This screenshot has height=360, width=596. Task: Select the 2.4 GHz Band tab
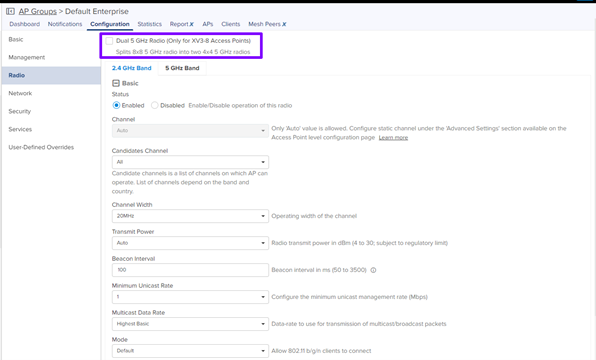(132, 68)
